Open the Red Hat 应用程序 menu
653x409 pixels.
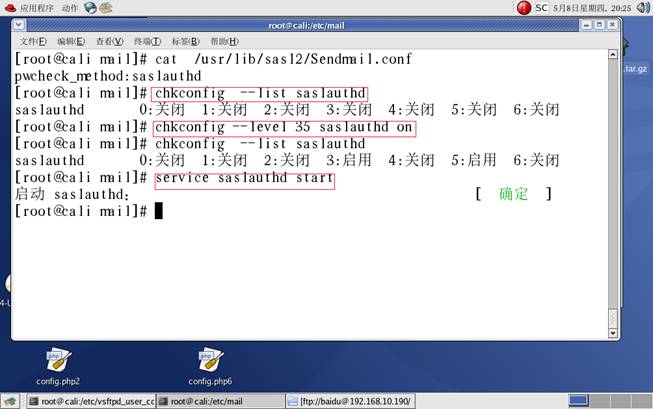30,8
